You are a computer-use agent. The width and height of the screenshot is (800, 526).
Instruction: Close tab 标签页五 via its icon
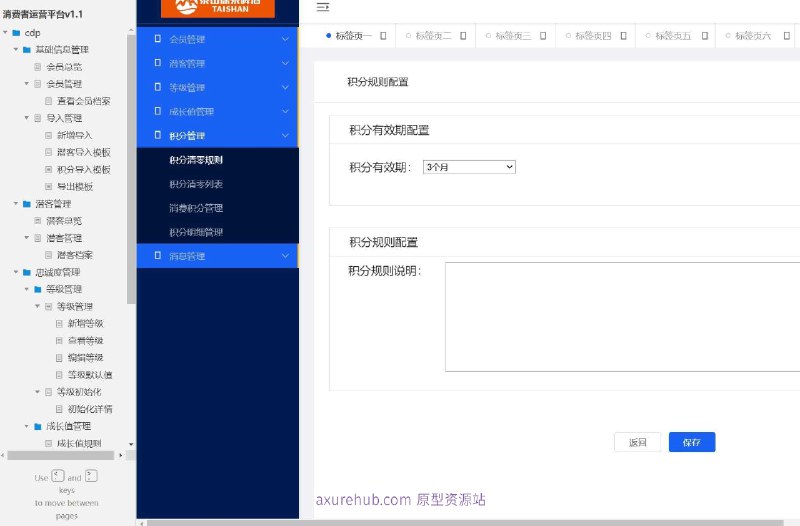(x=705, y=36)
